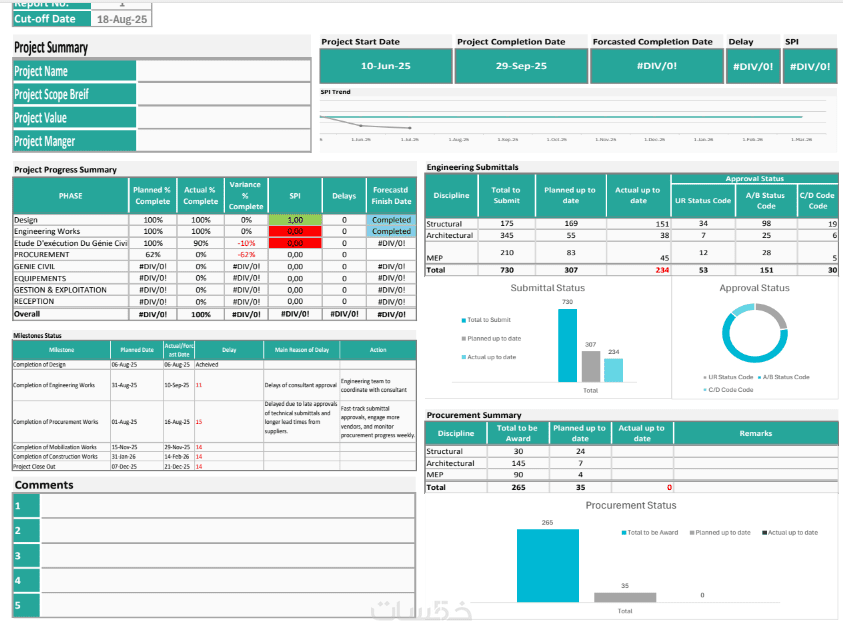843x634 pixels.
Task: Click the Completion of Design milestone
Action: click(x=61, y=365)
